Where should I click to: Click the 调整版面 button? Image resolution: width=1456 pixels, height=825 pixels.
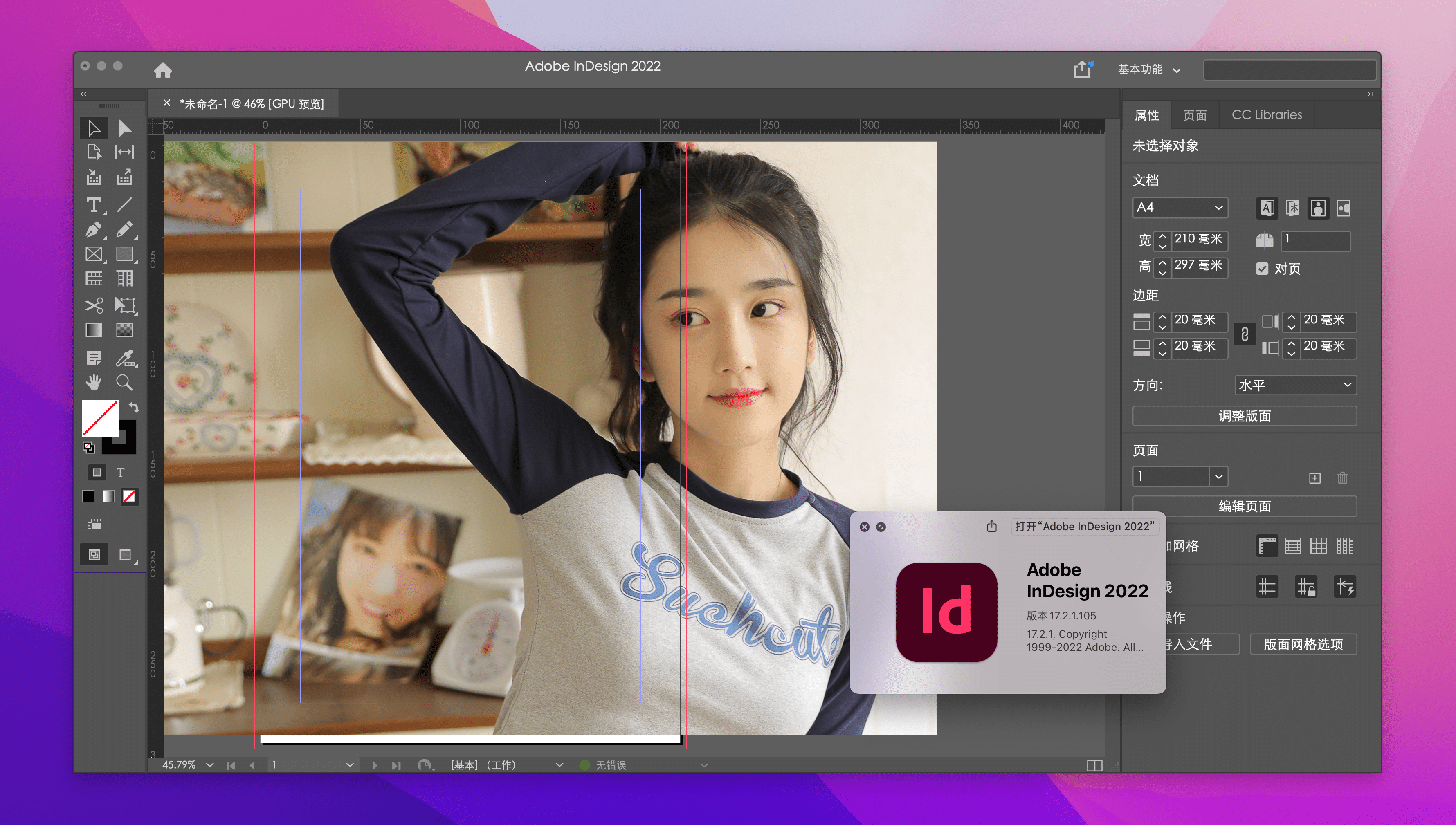pos(1244,416)
